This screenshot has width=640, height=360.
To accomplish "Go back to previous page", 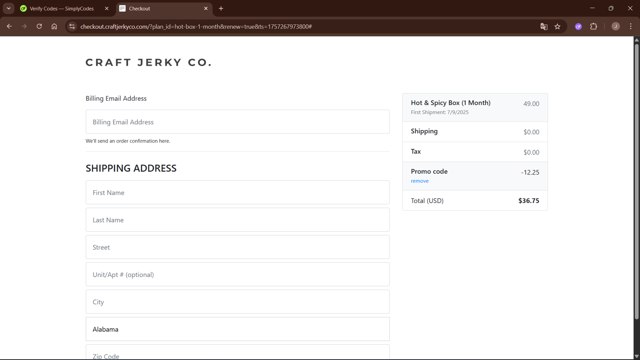I will tap(9, 26).
